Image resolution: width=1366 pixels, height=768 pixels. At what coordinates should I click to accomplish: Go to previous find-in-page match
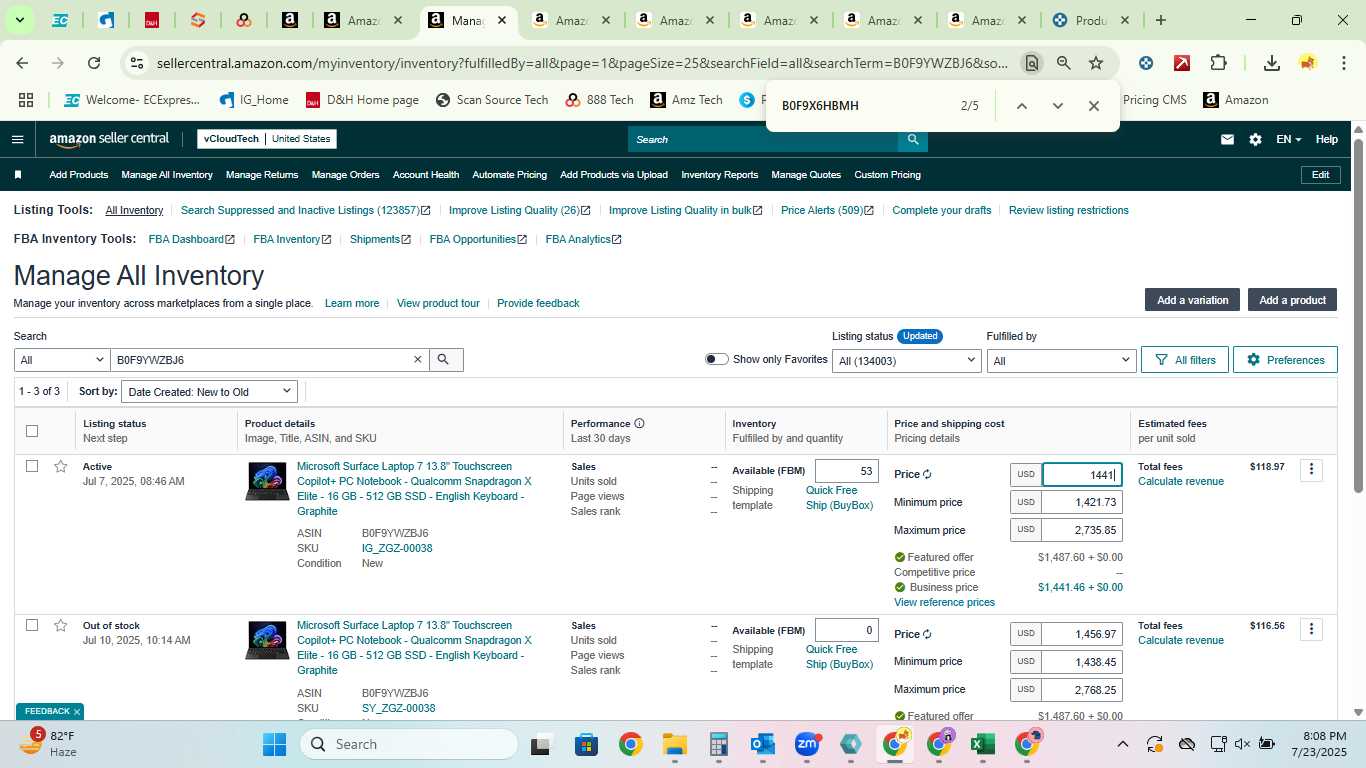coord(1021,106)
